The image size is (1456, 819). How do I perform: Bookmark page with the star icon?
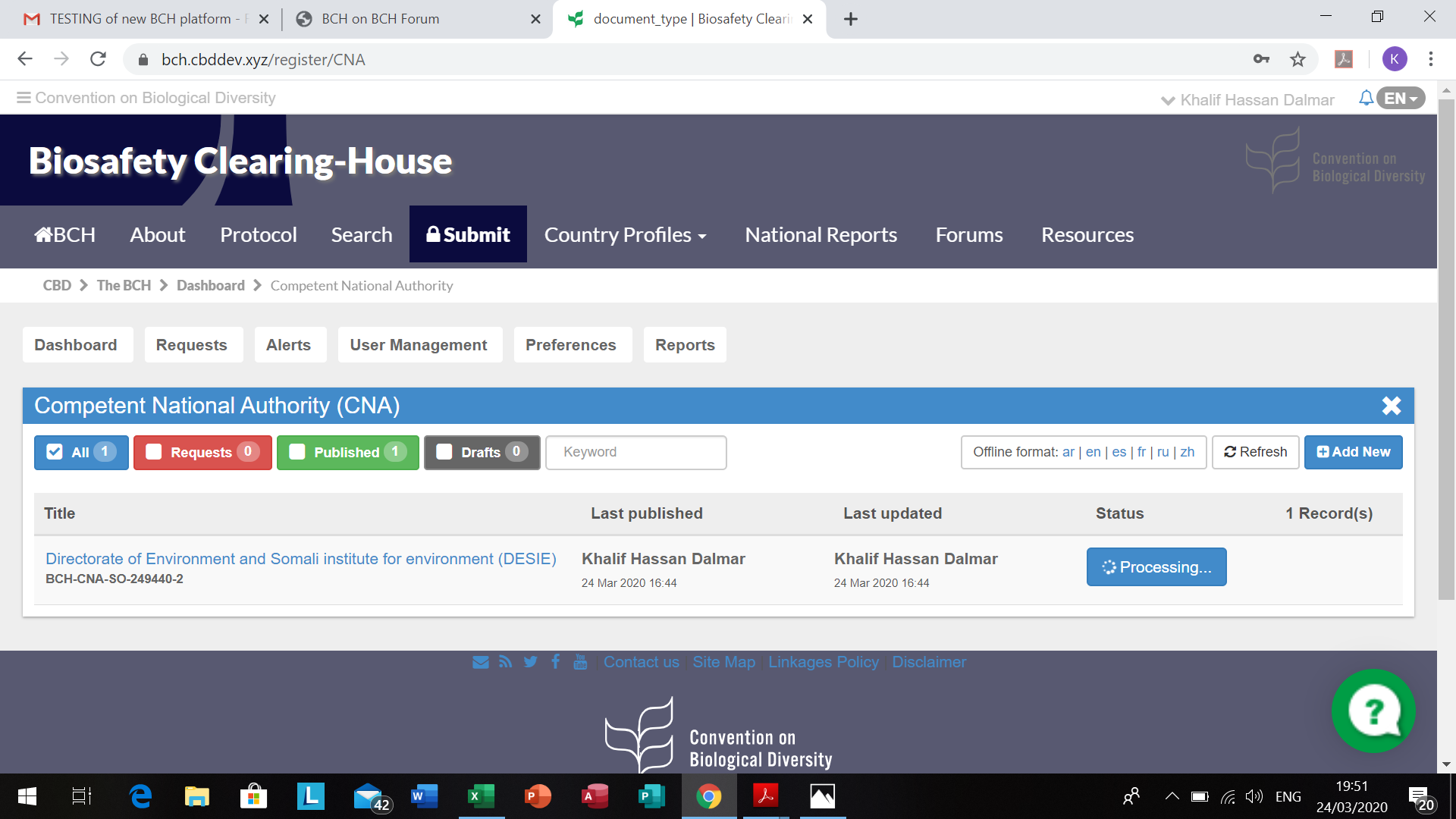click(x=1298, y=59)
